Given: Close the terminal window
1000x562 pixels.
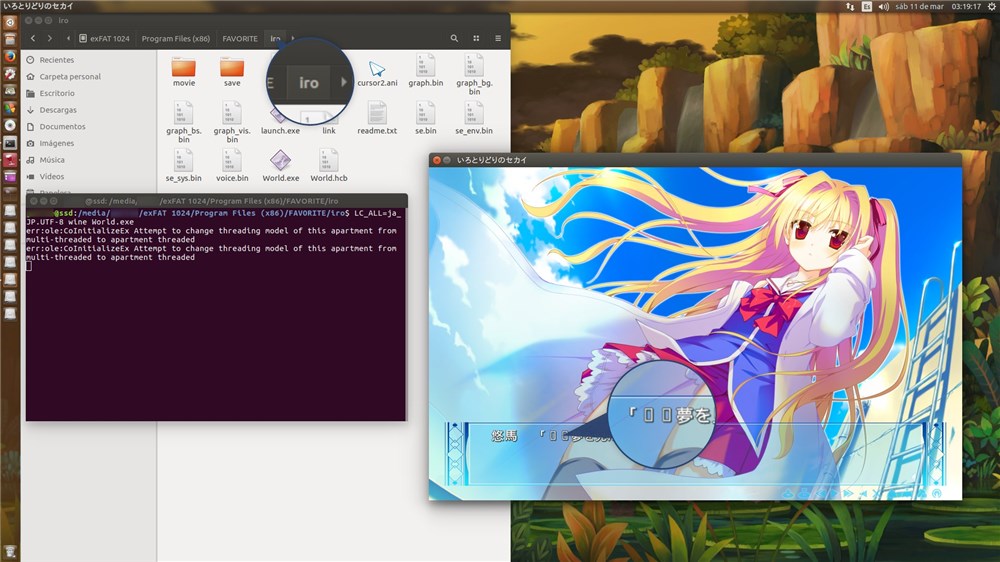Looking at the screenshot, I should 34,201.
